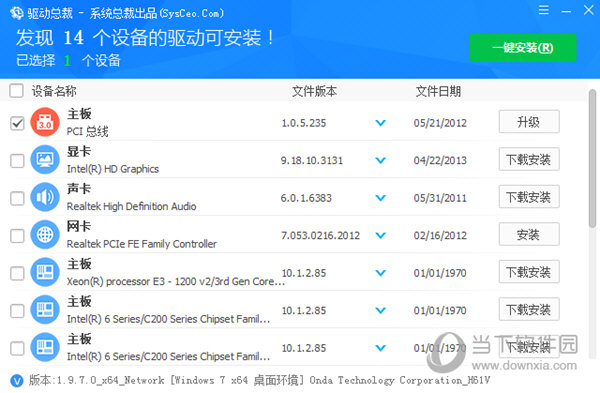
Task: Open the hamburger menu in title bar
Action: (x=543, y=10)
